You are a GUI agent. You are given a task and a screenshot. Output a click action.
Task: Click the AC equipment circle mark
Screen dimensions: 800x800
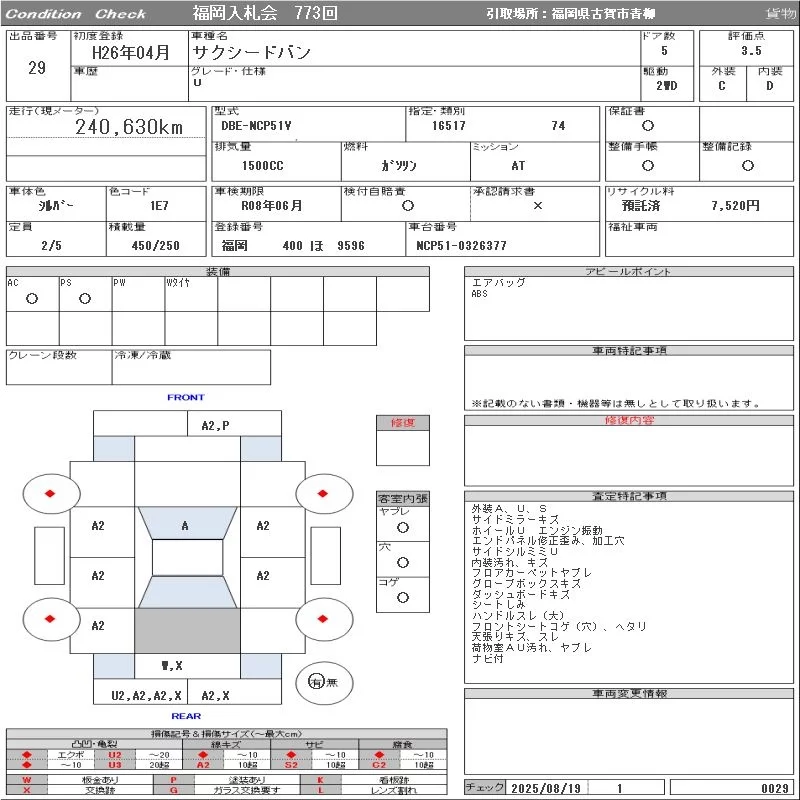[32, 298]
